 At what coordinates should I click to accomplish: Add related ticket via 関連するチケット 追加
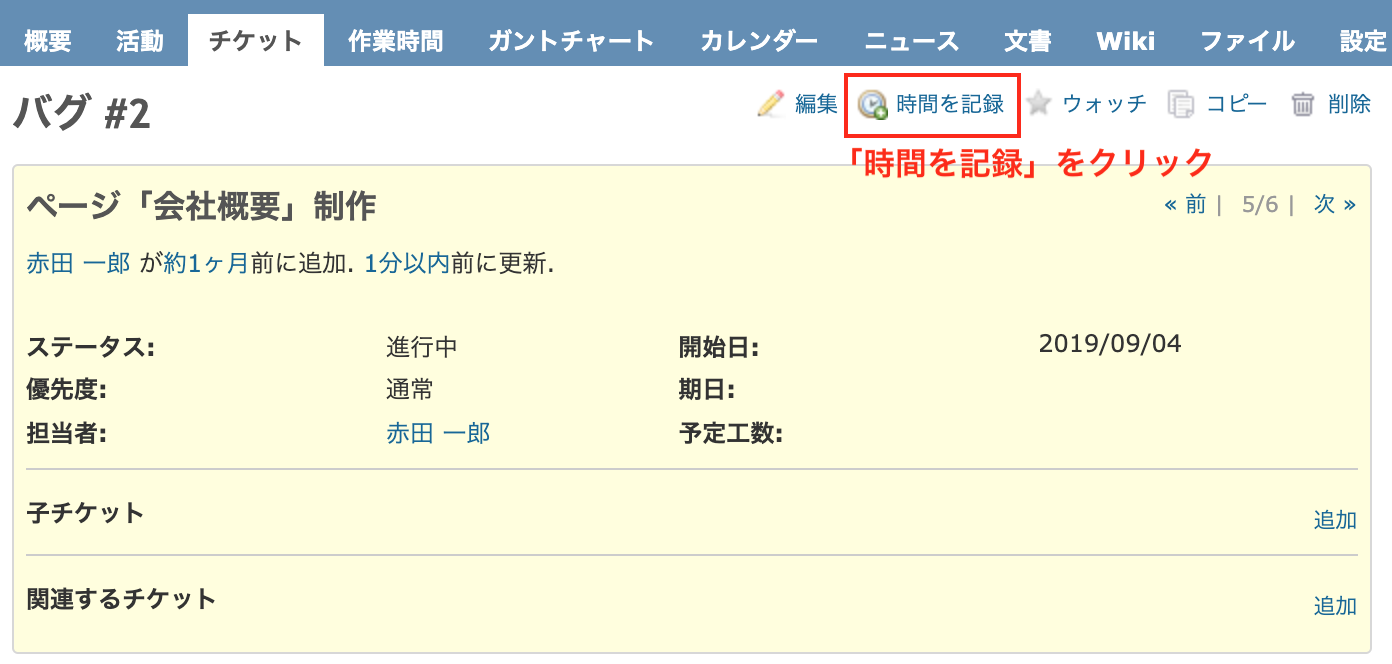point(1335,606)
